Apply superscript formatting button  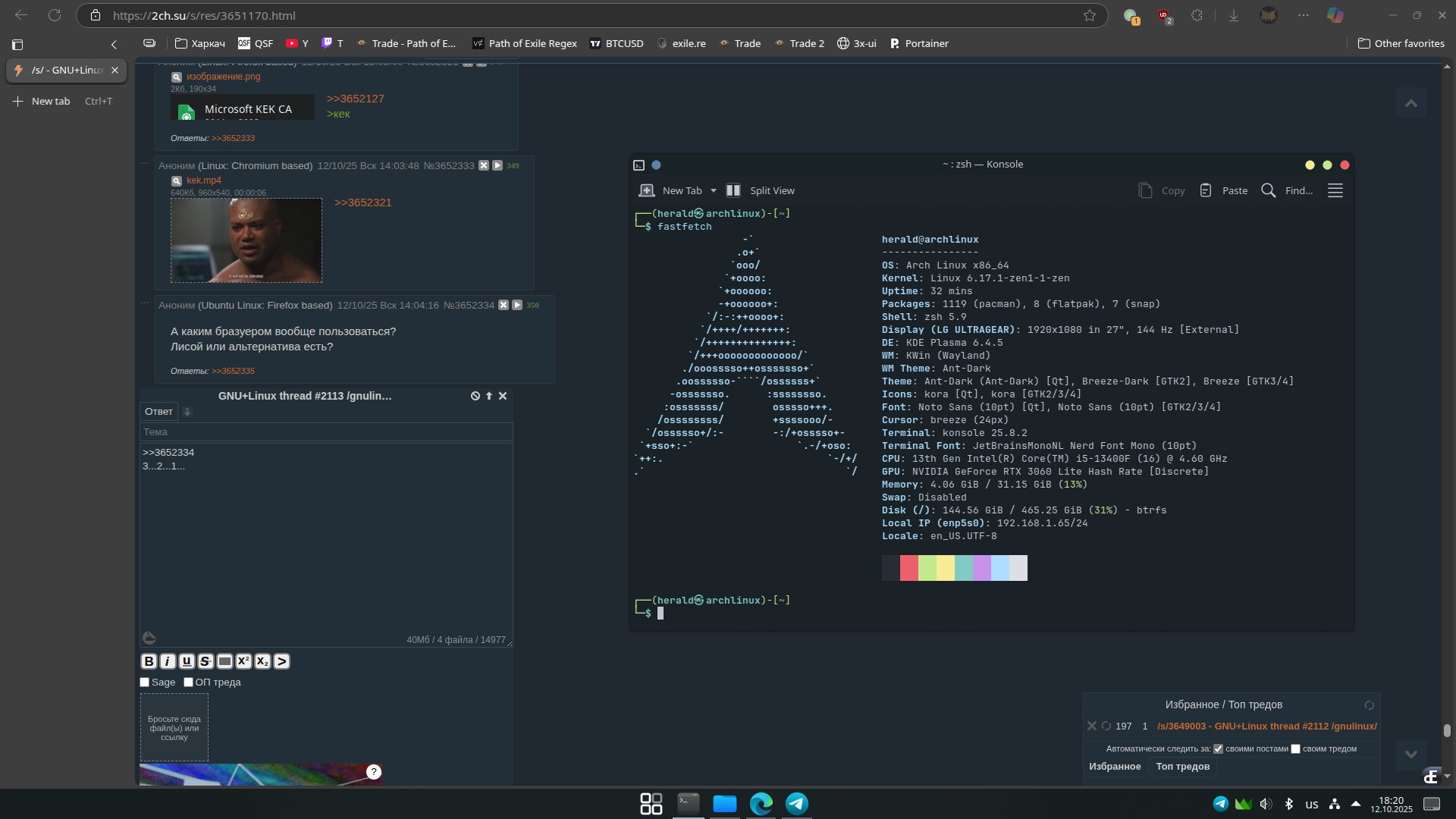coord(243,661)
